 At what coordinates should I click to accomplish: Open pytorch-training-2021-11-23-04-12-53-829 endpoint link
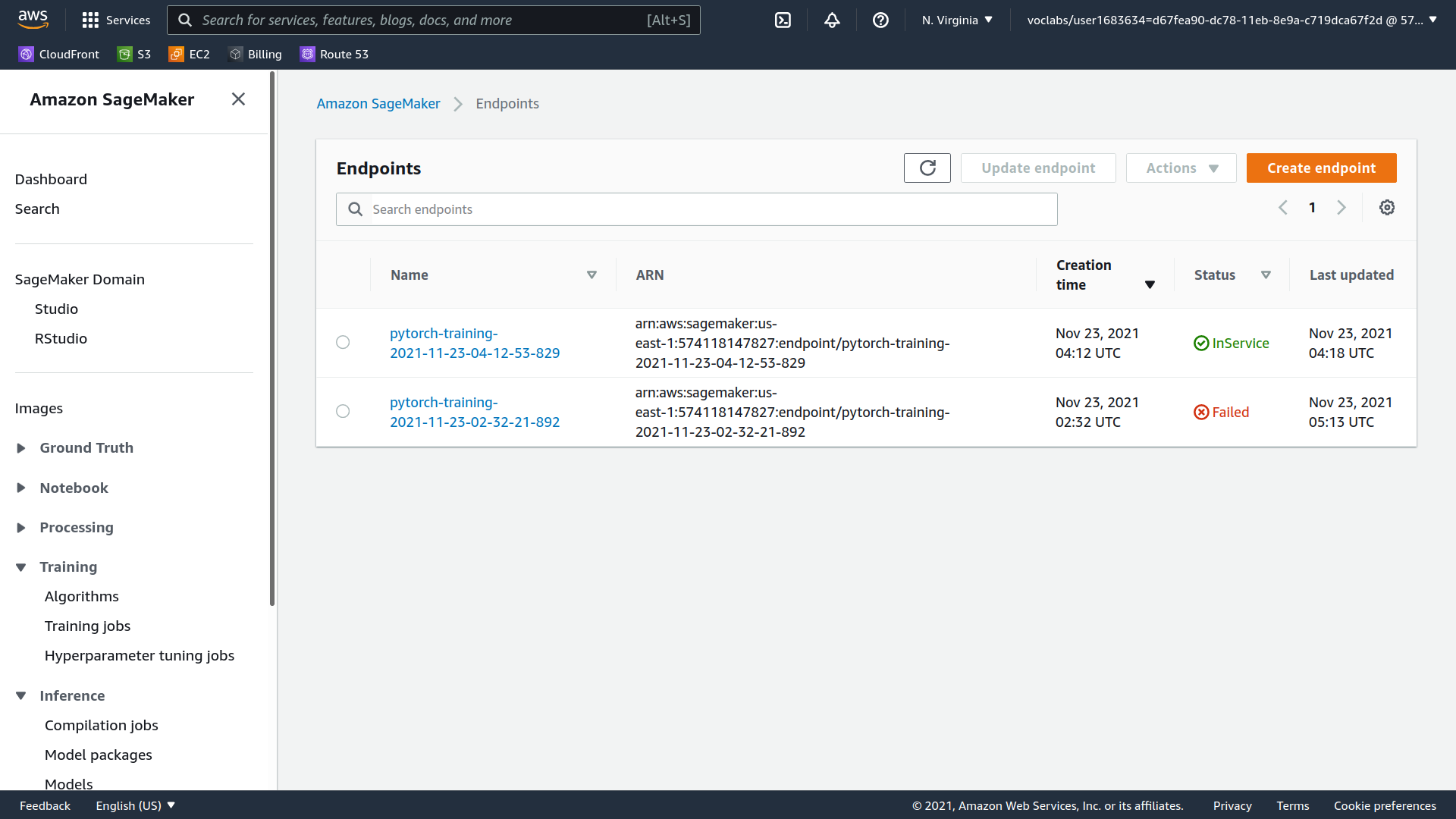pos(475,344)
